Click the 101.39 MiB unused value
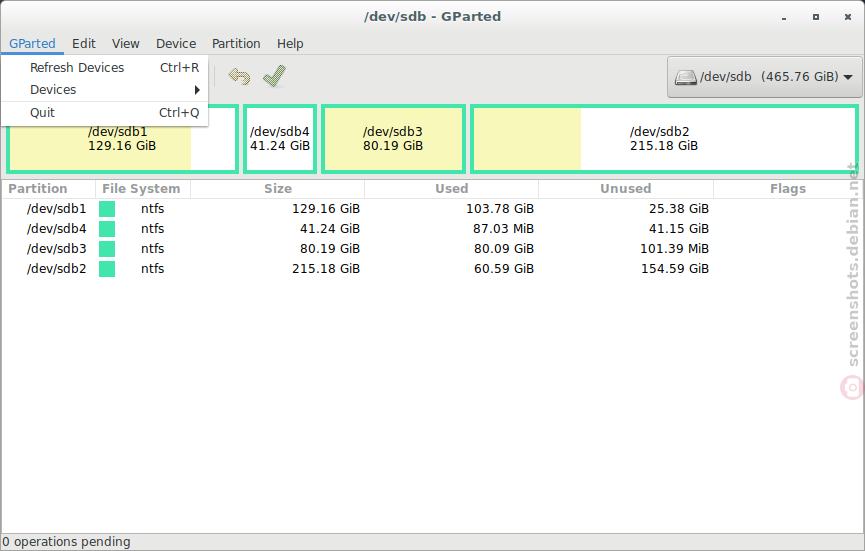Image resolution: width=865 pixels, height=551 pixels. coord(674,249)
